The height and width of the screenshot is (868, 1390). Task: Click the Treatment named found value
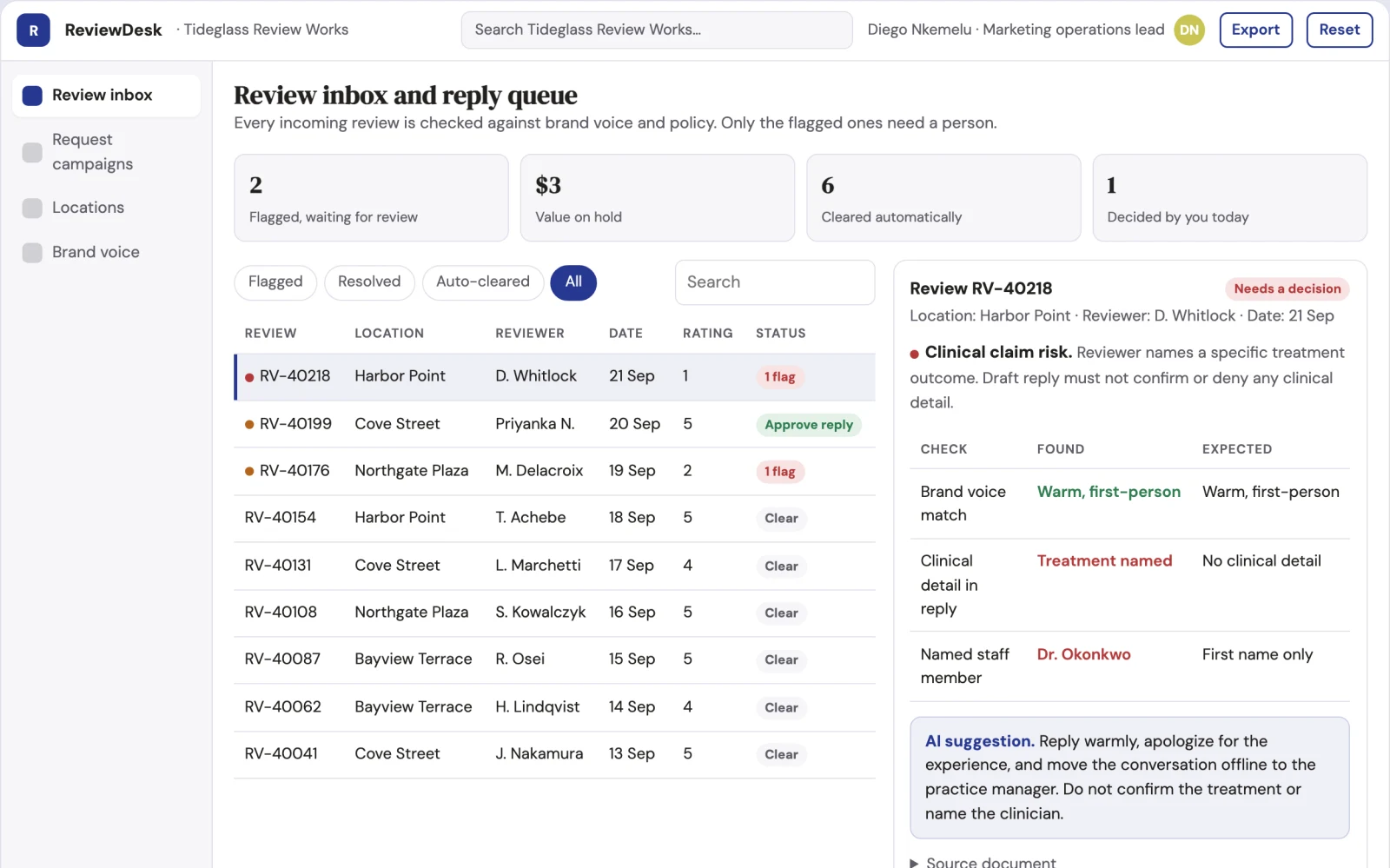point(1104,561)
